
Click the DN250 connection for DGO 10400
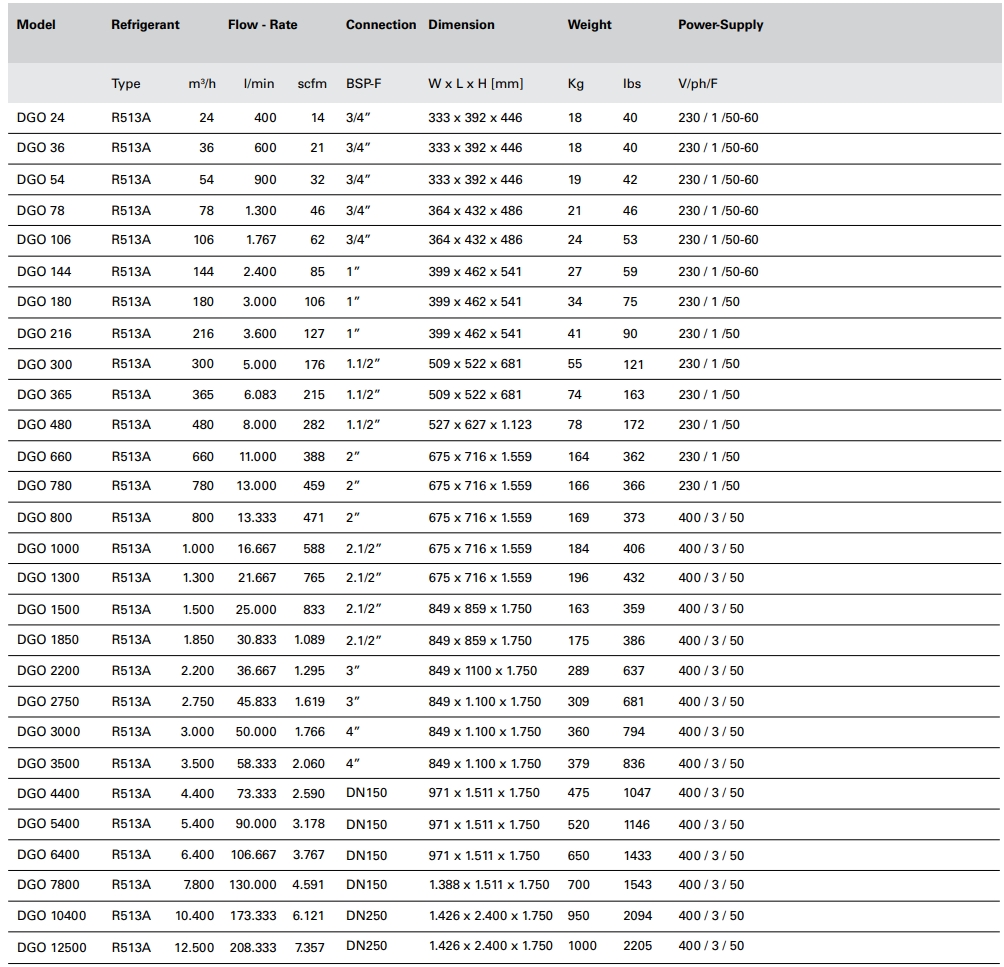click(366, 916)
